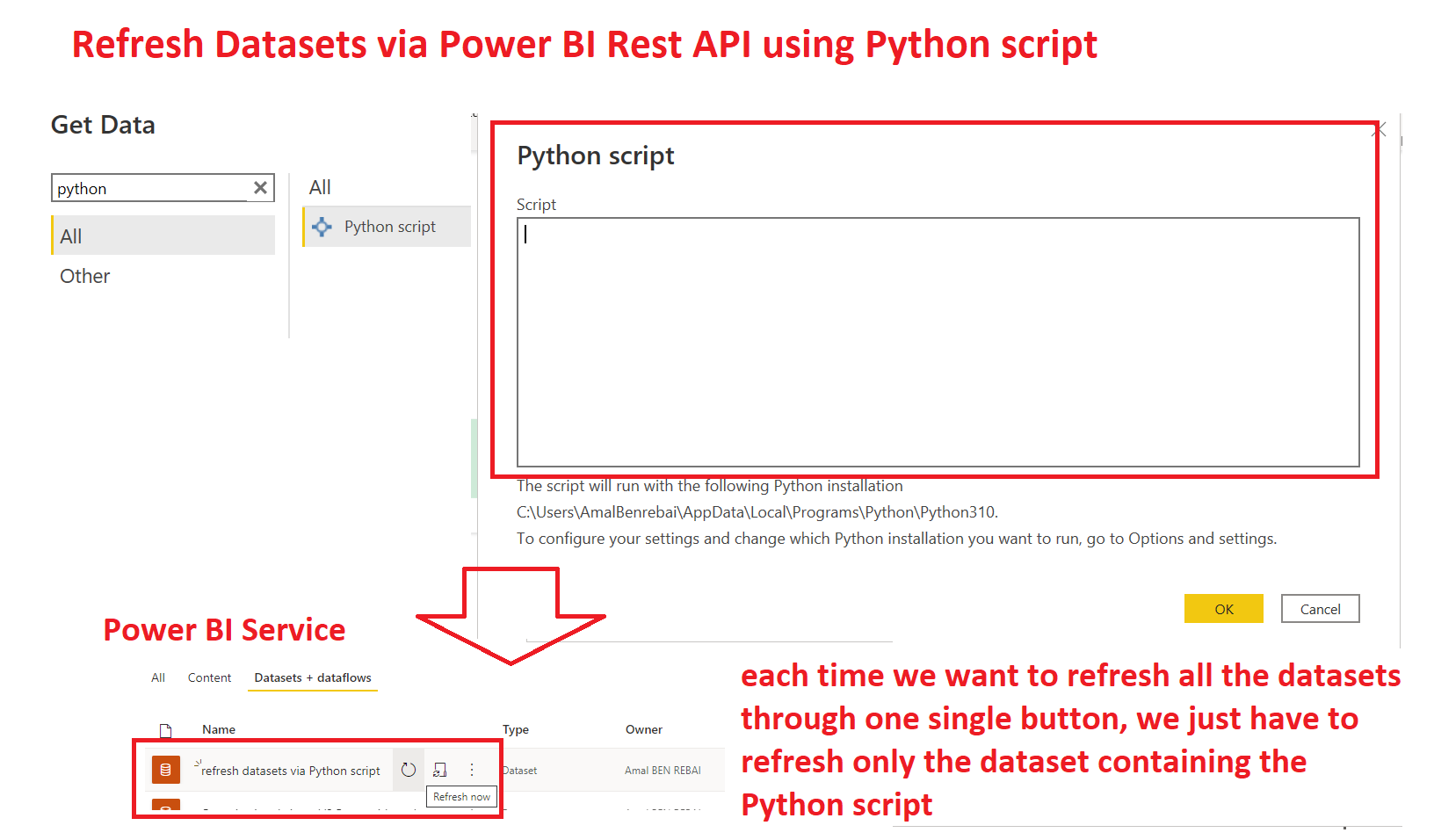Image resolution: width=1434 pixels, height=840 pixels.
Task: Select the Python script connector icon
Action: click(322, 227)
